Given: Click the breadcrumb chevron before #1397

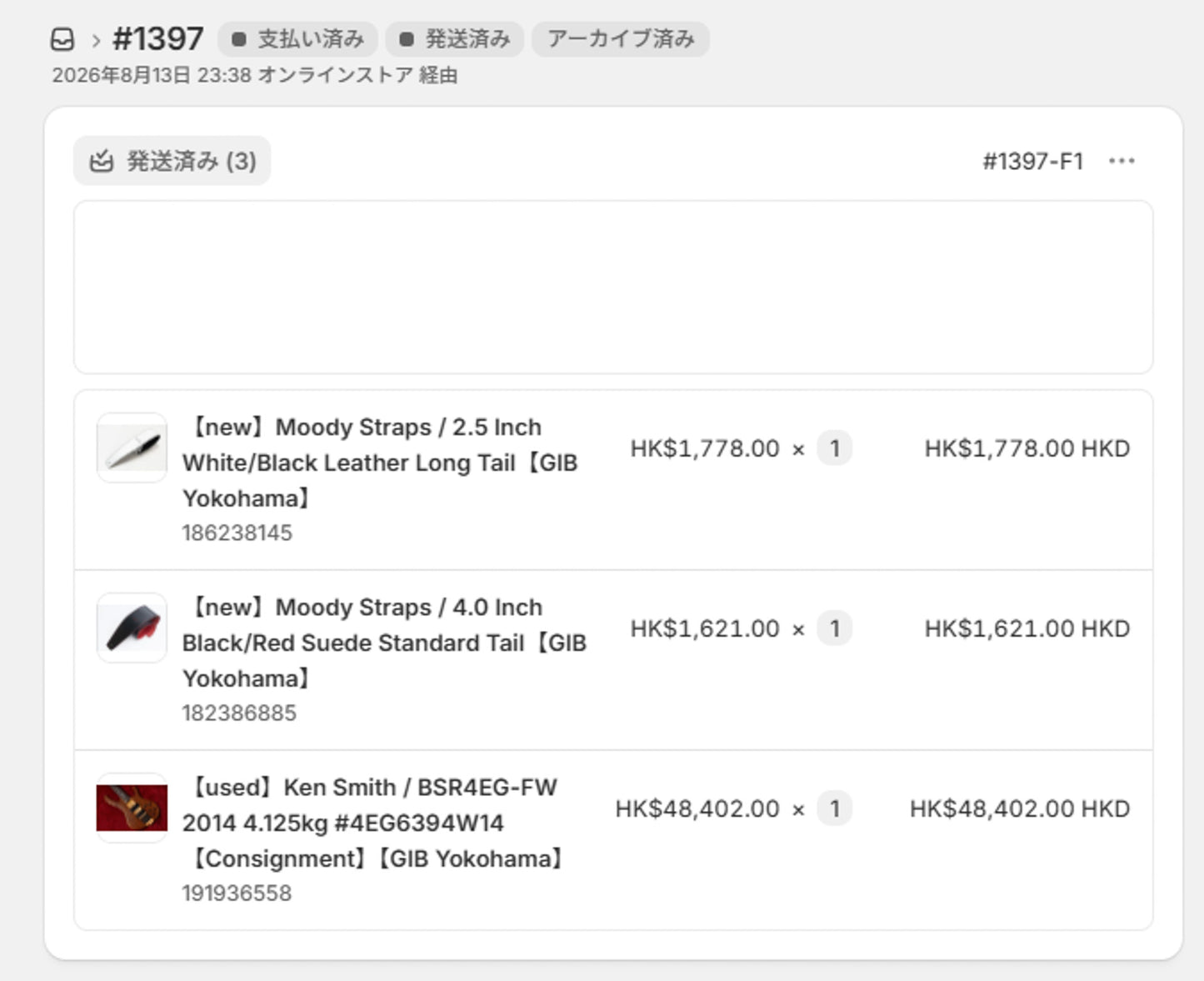Looking at the screenshot, I should 96,40.
